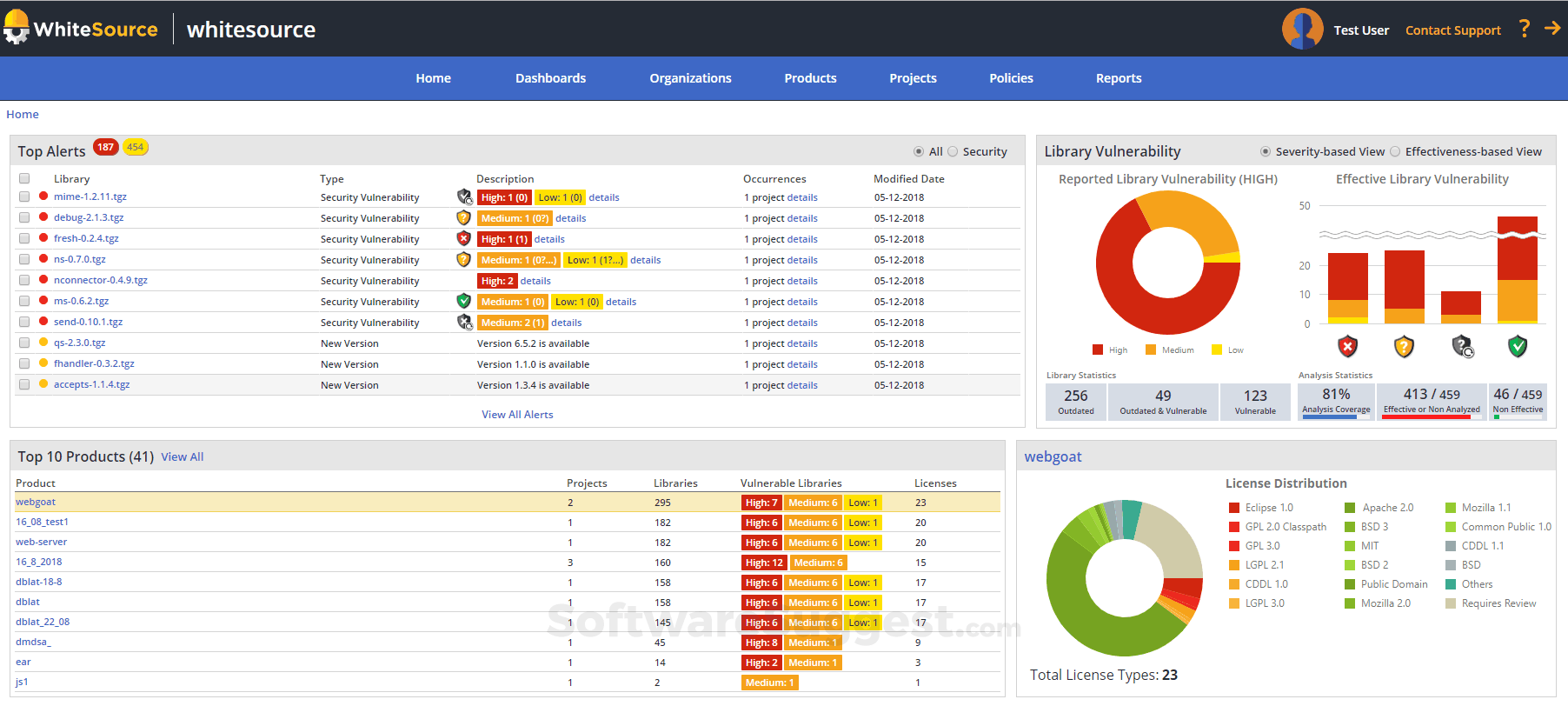This screenshot has width=1568, height=706.
Task: Click the gray shield icon below the bar chart
Action: [x=1462, y=347]
